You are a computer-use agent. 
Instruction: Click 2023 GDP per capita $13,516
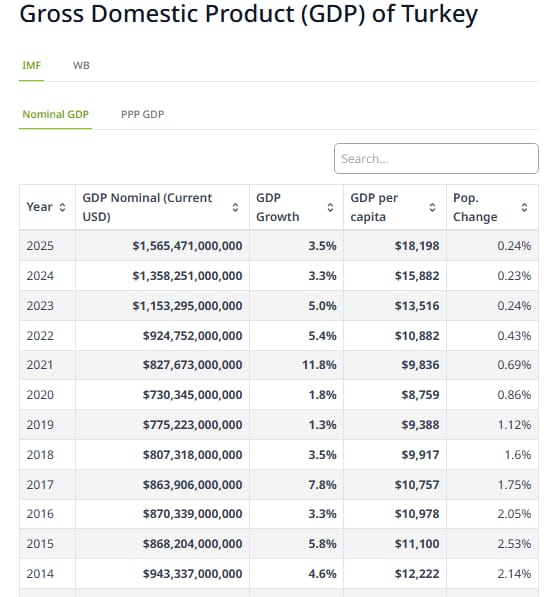point(417,306)
